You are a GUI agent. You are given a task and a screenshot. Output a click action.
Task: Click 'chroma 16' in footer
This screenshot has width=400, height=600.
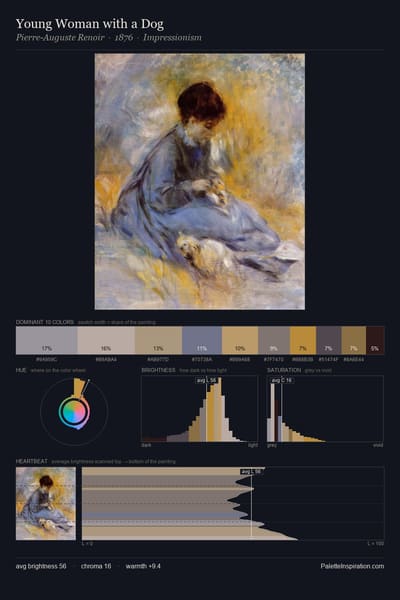(x=96, y=566)
